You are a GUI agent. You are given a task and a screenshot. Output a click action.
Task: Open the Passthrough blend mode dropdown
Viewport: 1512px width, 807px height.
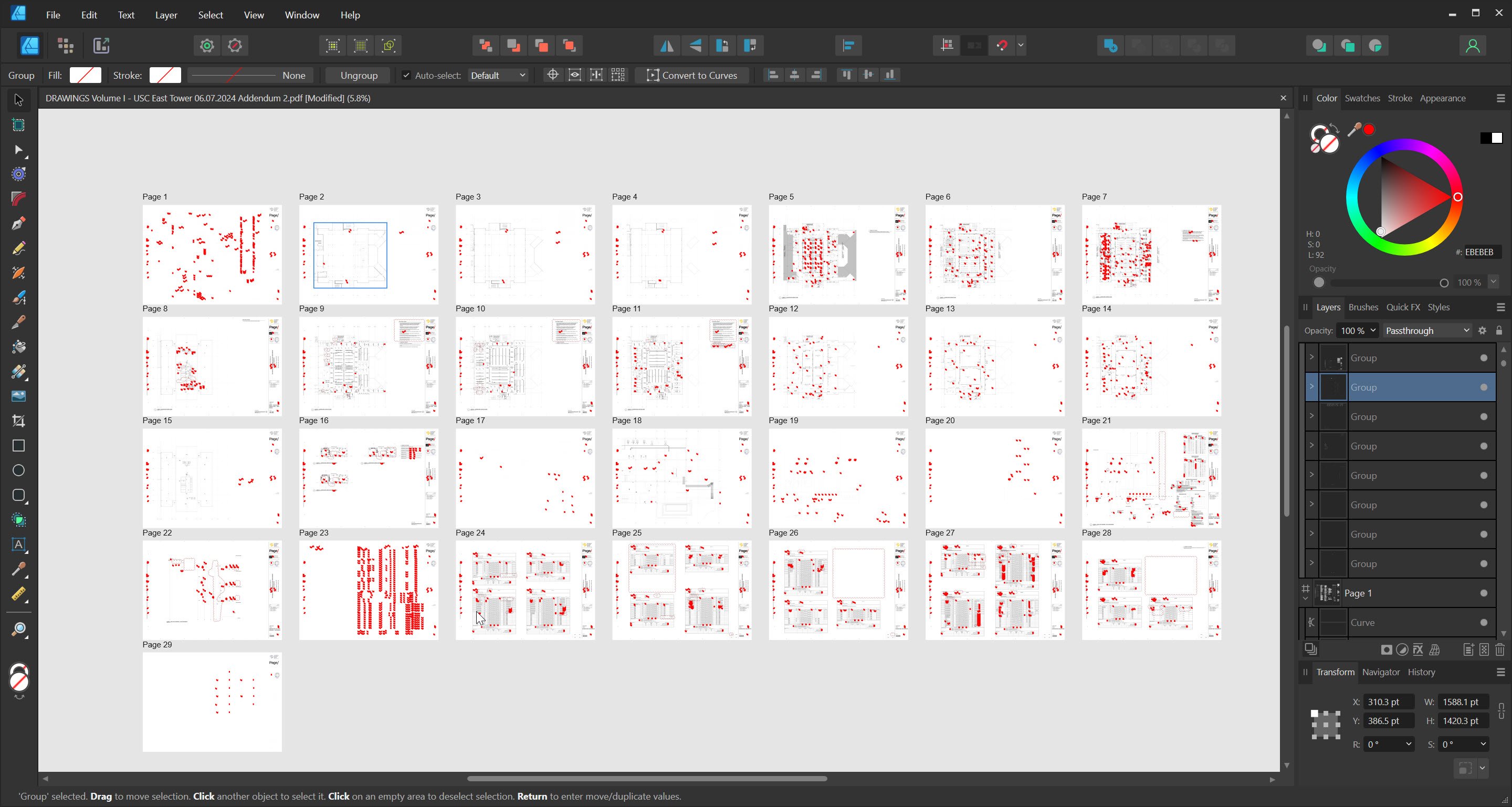click(1427, 330)
